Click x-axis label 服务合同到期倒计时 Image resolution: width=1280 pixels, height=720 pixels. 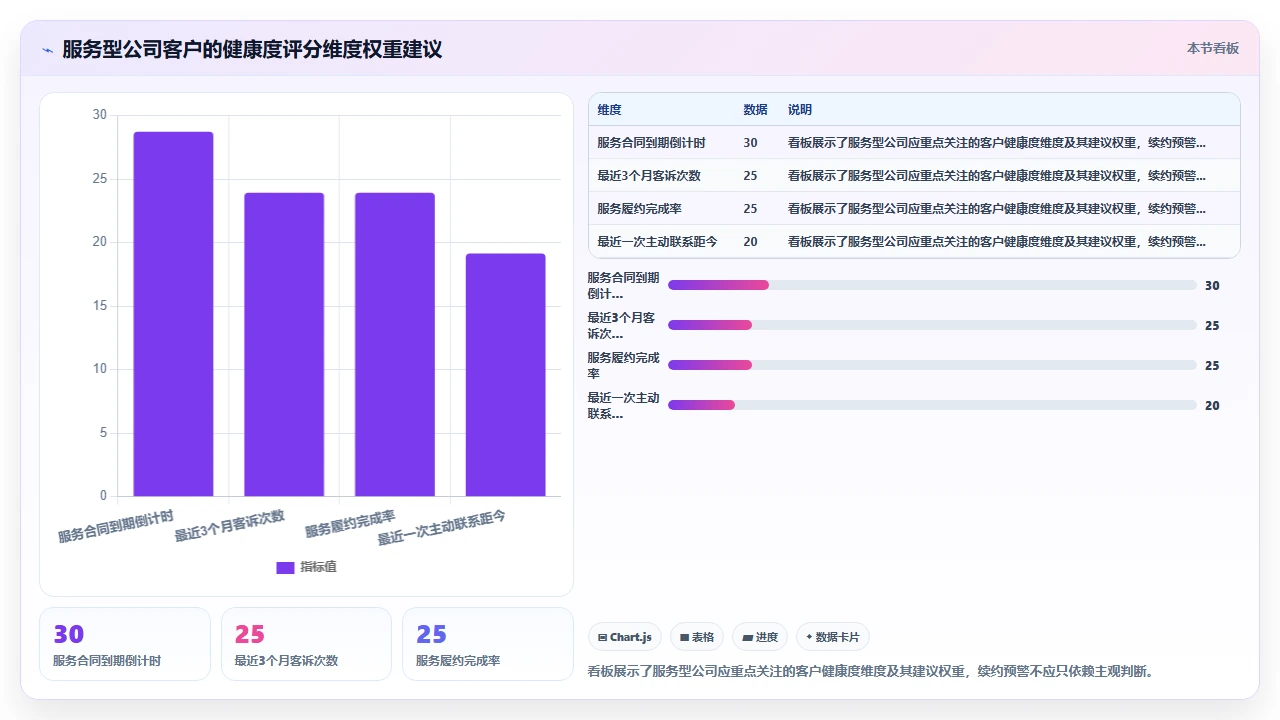click(x=116, y=526)
